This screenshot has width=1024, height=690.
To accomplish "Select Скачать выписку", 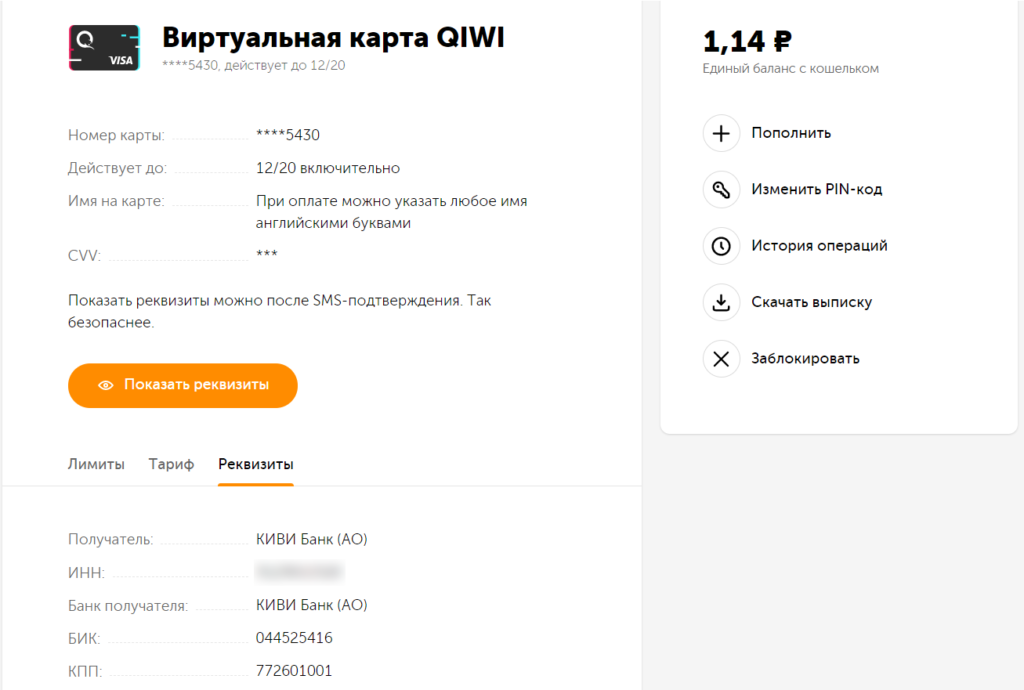I will pyautogui.click(x=811, y=302).
